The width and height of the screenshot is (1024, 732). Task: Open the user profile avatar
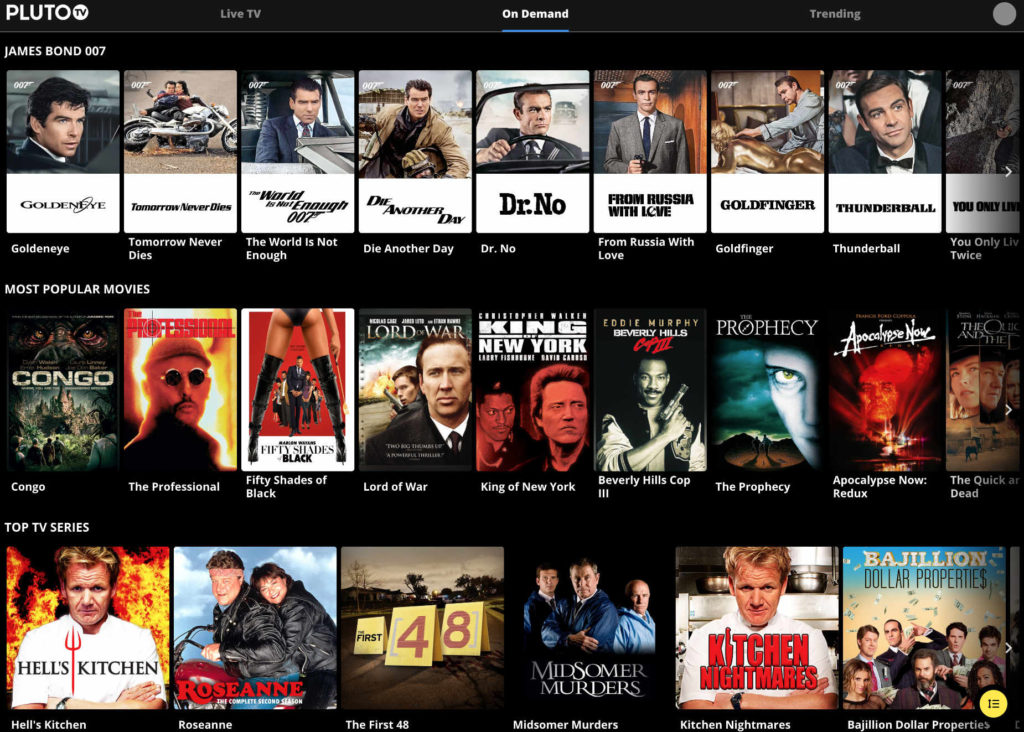click(x=1003, y=14)
